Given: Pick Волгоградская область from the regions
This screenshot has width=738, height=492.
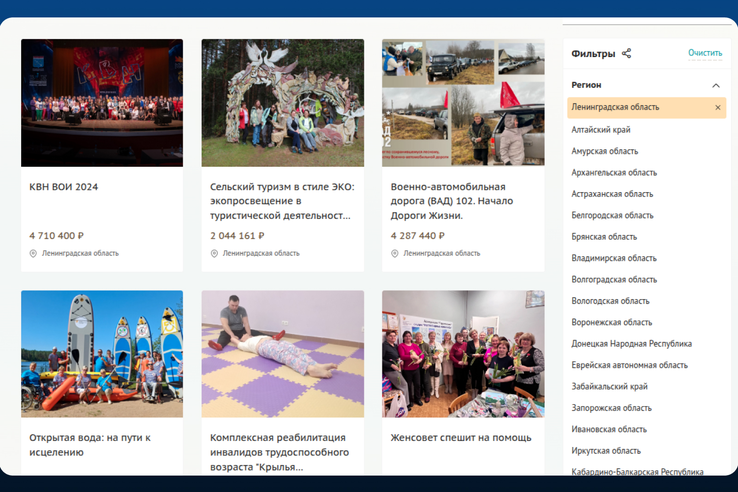Looking at the screenshot, I should pos(614,279).
